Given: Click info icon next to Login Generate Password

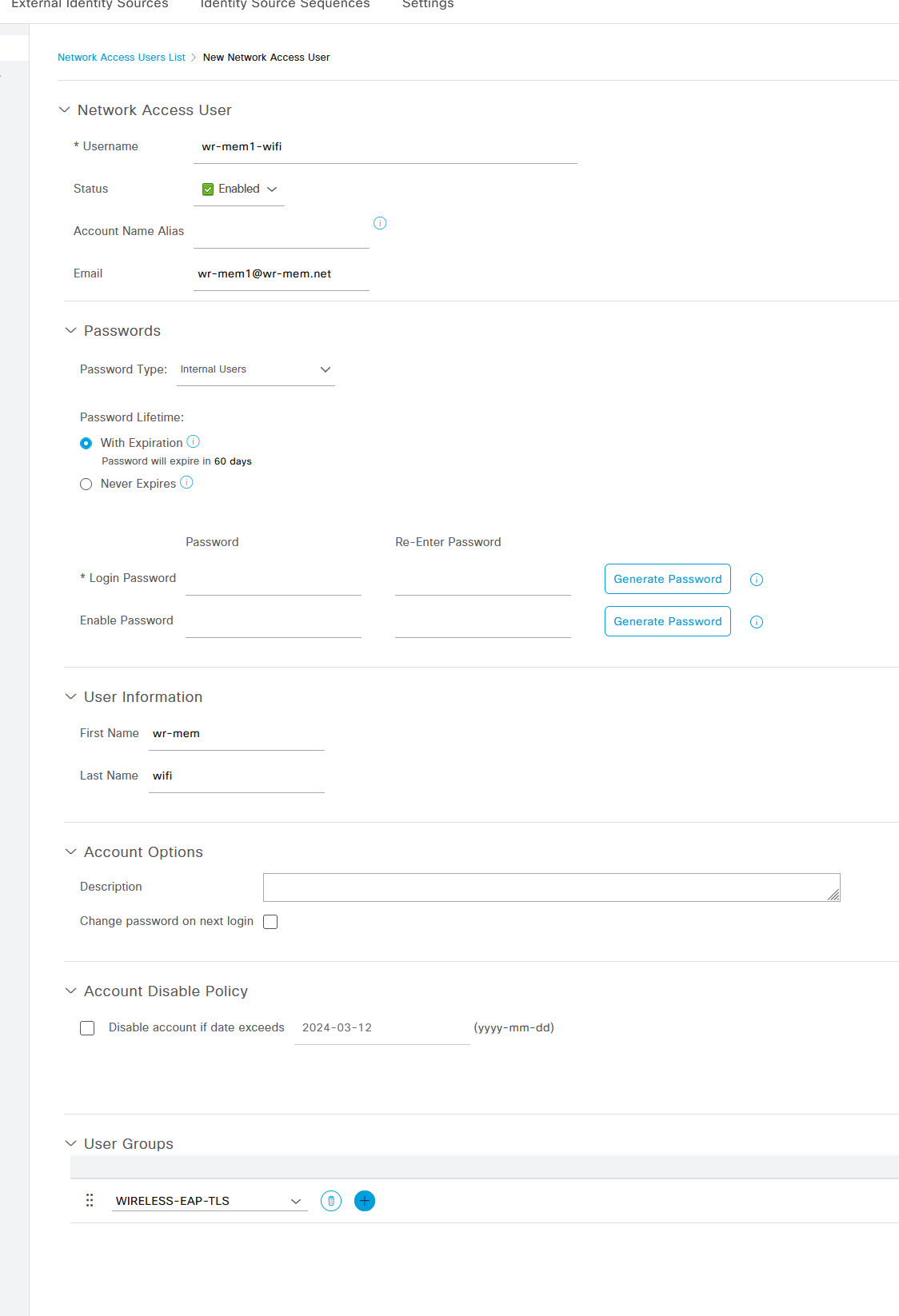Looking at the screenshot, I should [757, 580].
